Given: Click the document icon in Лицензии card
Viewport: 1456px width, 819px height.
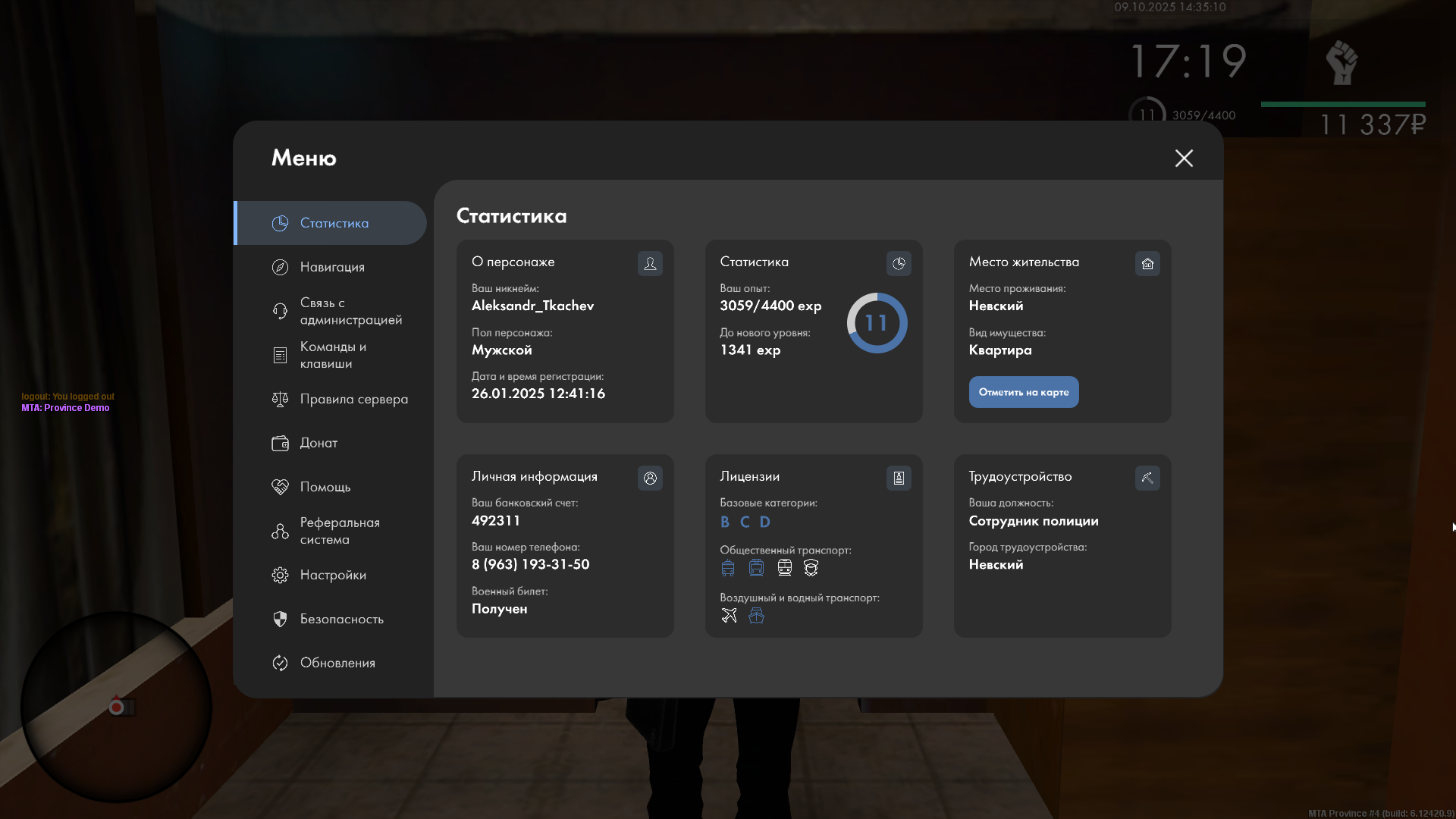Looking at the screenshot, I should [899, 478].
